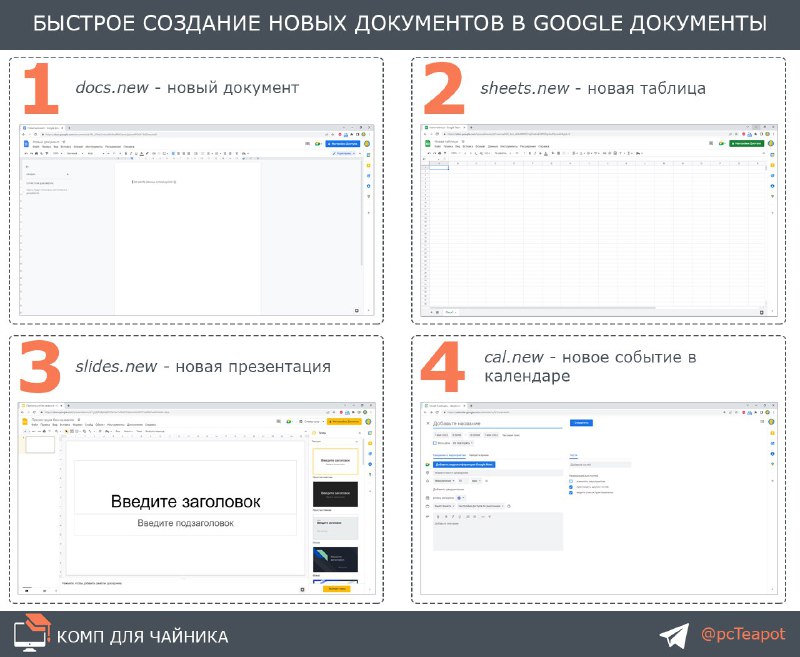Open the notification type dropdown in Calendar
This screenshot has width=800, height=657.
click(x=444, y=481)
